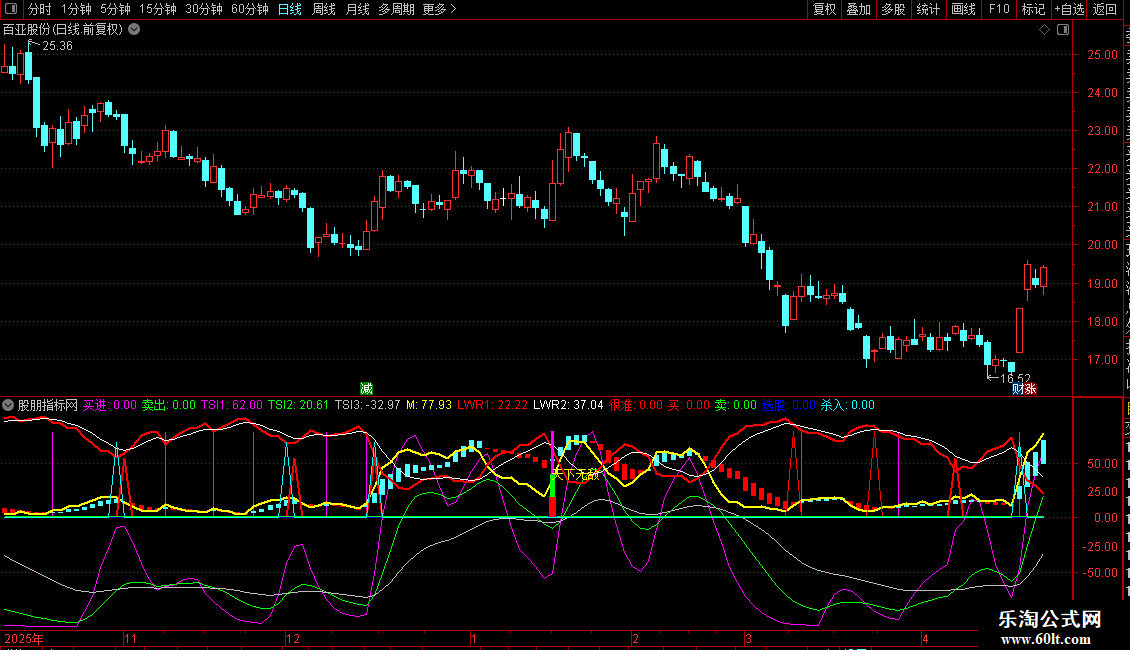Toggle the side panel icon at the toolbar's left end
This screenshot has height=650, width=1130.
11,9
